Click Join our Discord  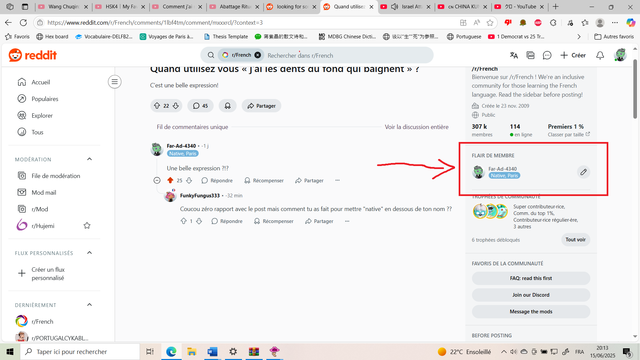click(531, 295)
